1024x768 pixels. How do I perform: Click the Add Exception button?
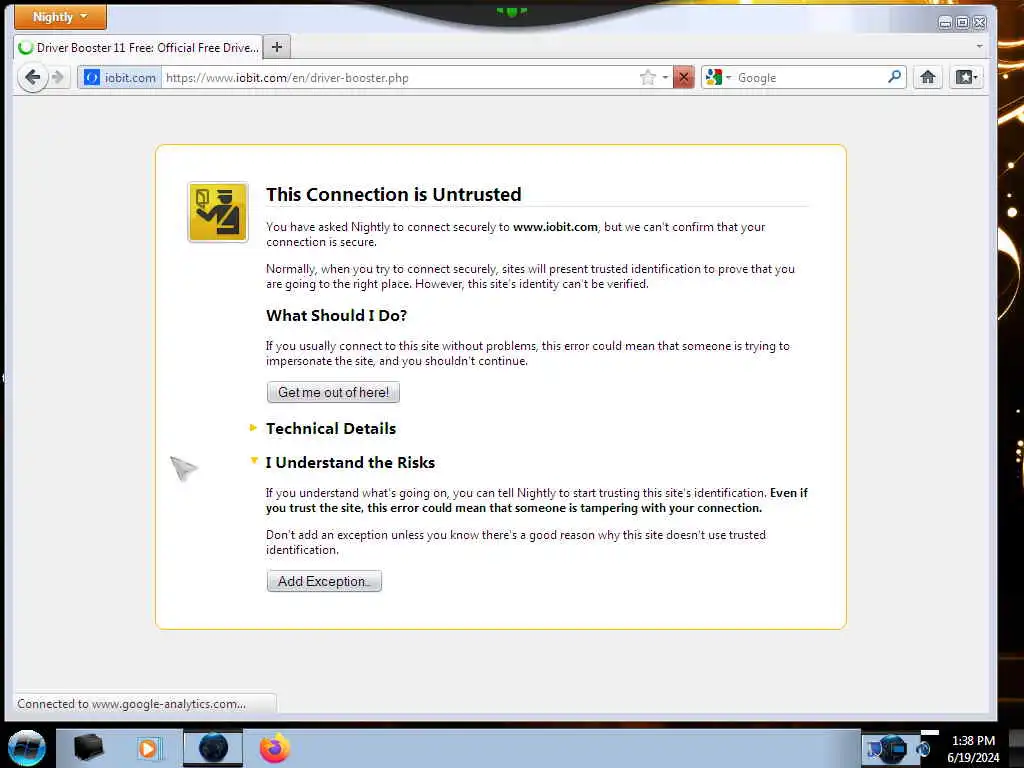(324, 581)
